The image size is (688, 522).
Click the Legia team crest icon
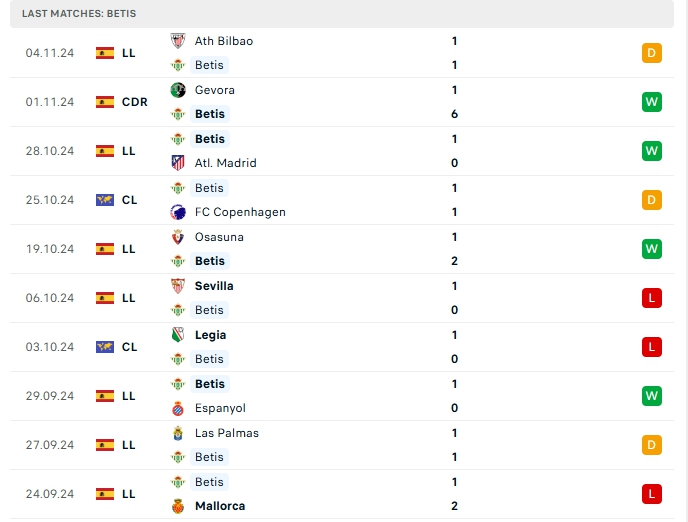[x=178, y=335]
